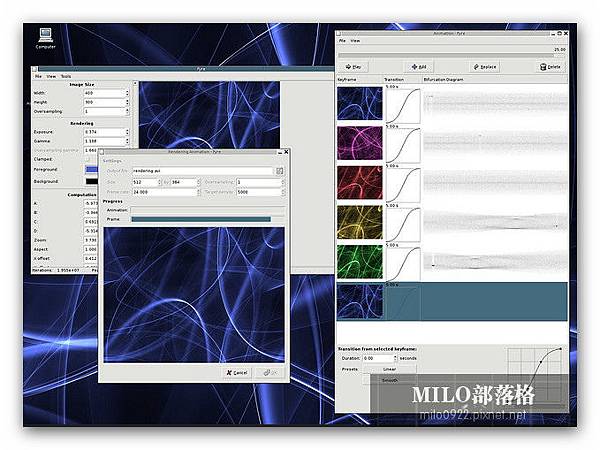The height and width of the screenshot is (450, 600).
Task: Click the Replace keyframe button
Action: pos(484,67)
